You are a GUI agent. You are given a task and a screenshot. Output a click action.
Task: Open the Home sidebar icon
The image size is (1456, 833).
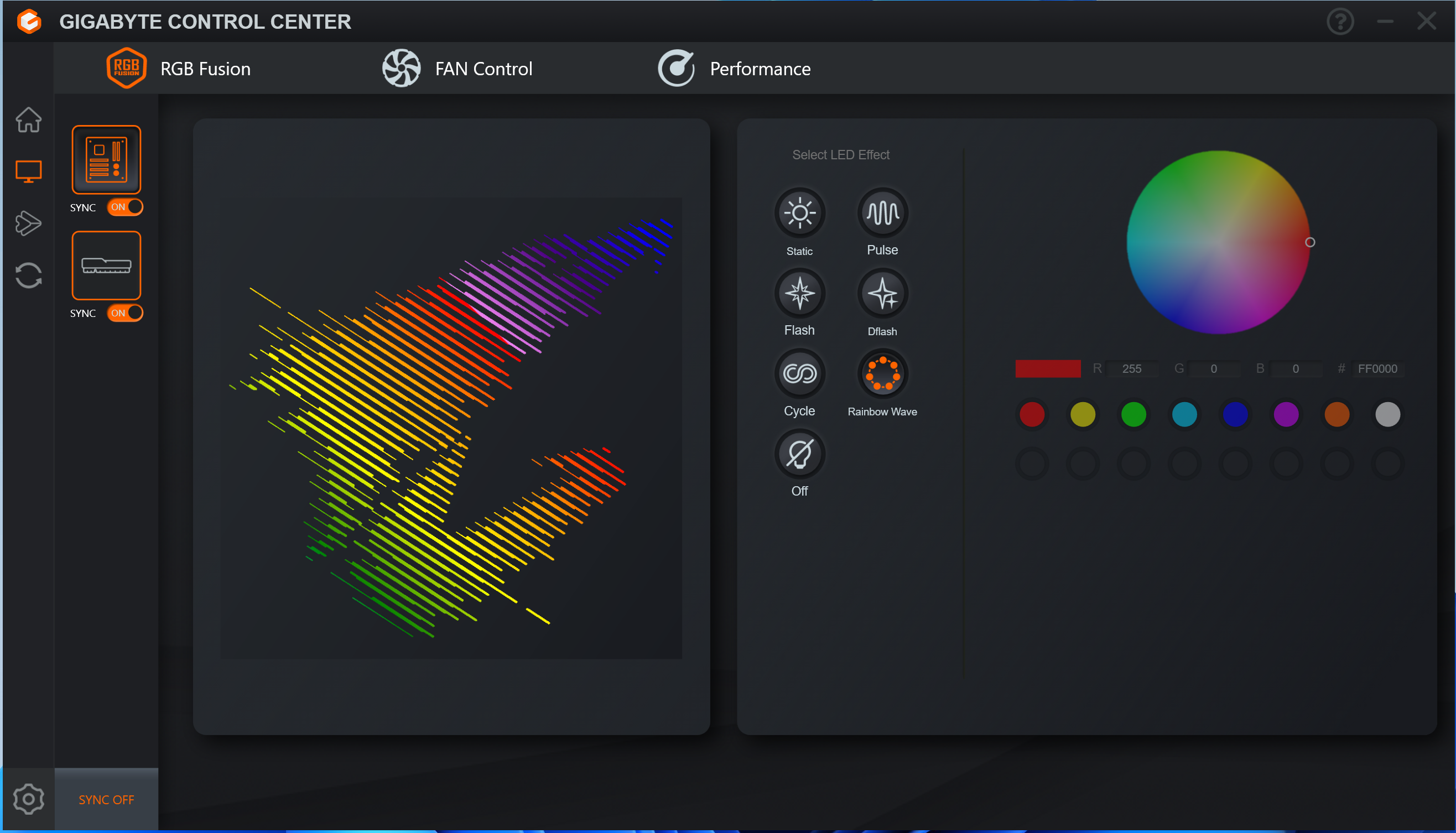point(28,119)
